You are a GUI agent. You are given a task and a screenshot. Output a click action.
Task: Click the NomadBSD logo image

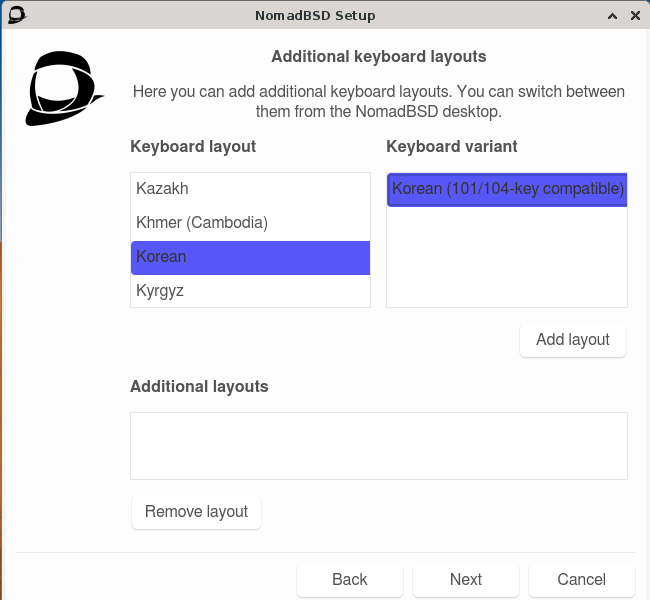(64, 88)
